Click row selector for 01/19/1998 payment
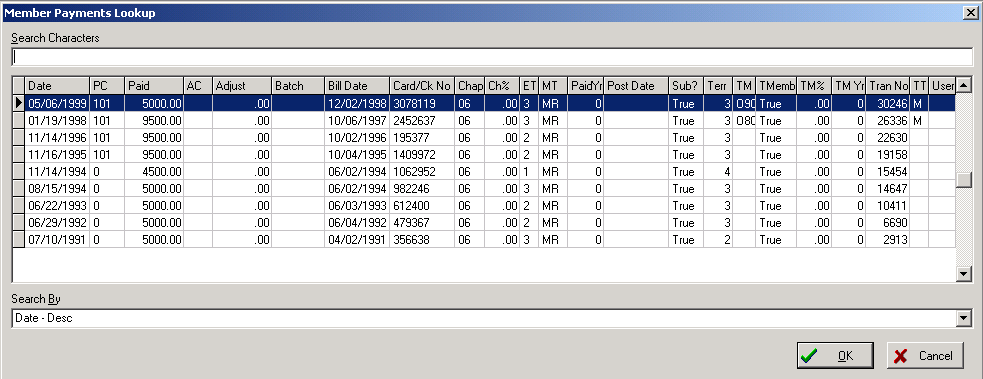 pyautogui.click(x=19, y=120)
